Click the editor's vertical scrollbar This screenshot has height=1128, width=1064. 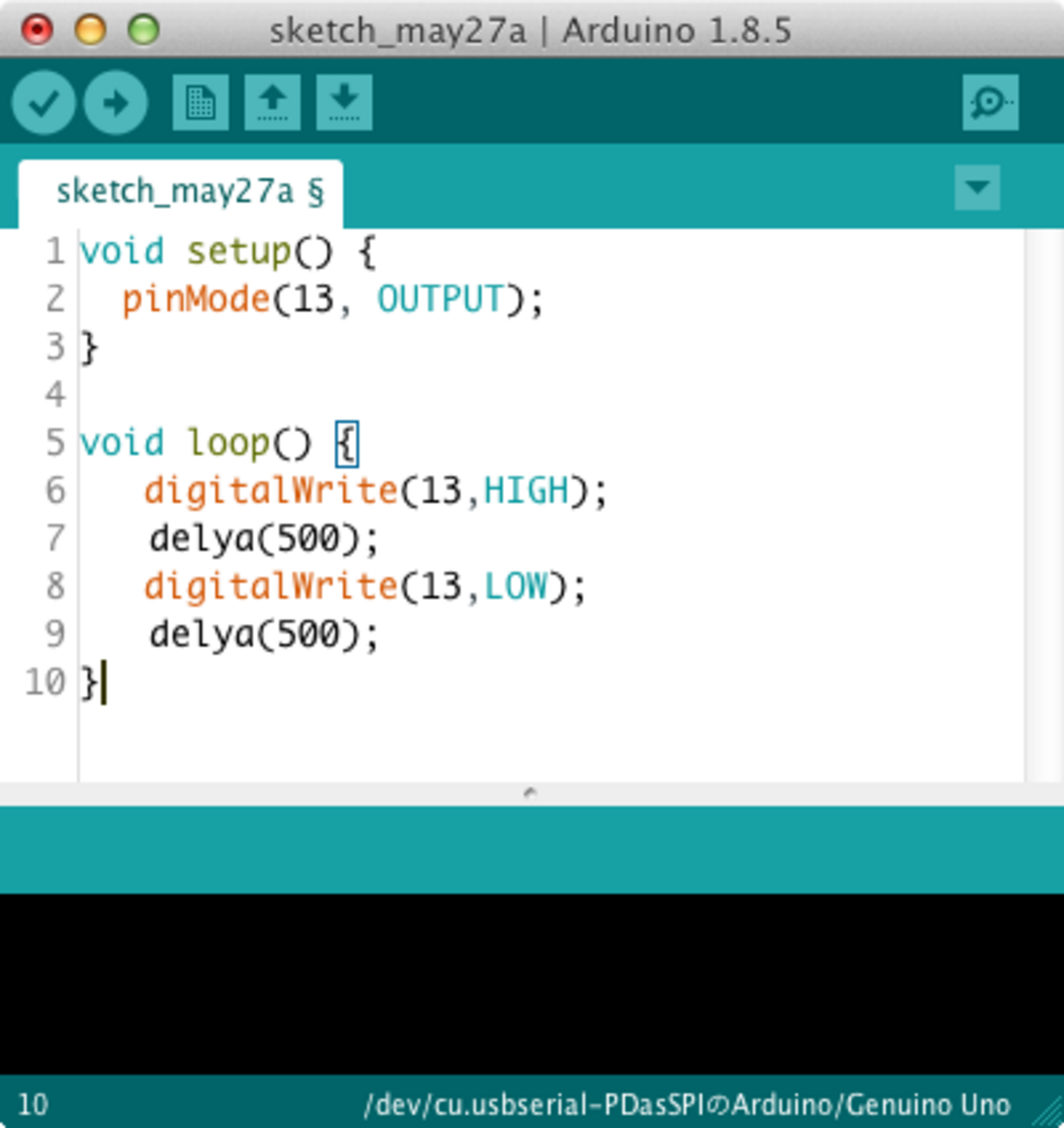click(x=1044, y=504)
